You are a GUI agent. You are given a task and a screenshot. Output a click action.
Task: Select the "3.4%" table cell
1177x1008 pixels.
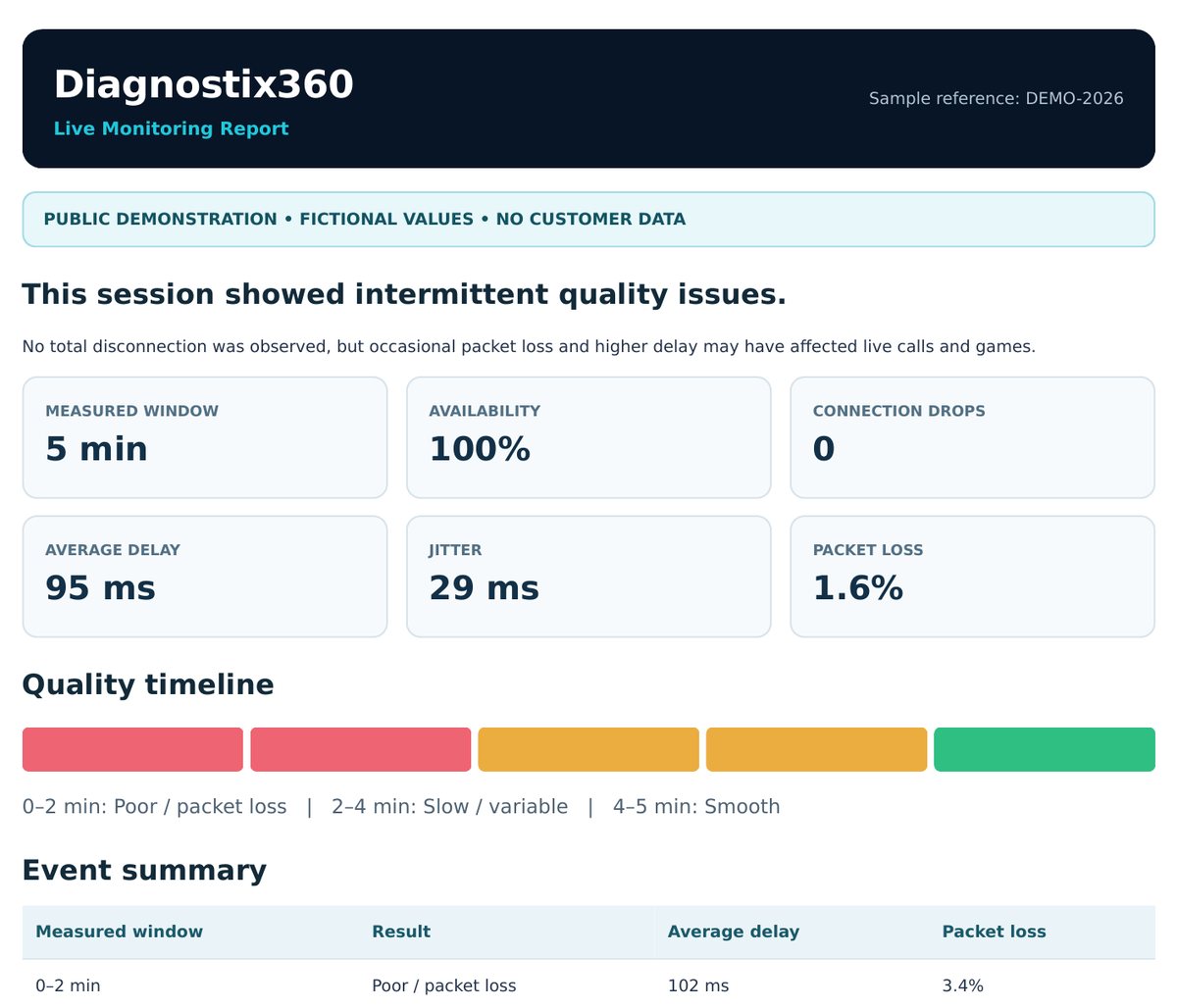962,985
